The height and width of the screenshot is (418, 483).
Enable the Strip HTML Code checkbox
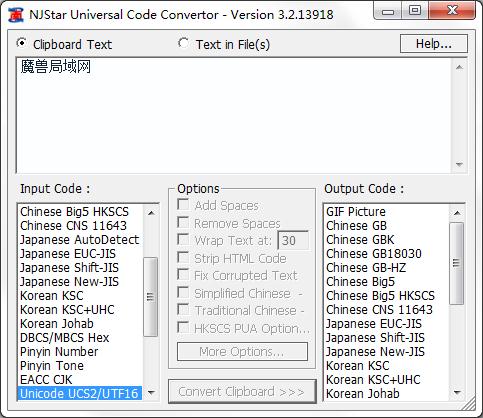click(183, 257)
